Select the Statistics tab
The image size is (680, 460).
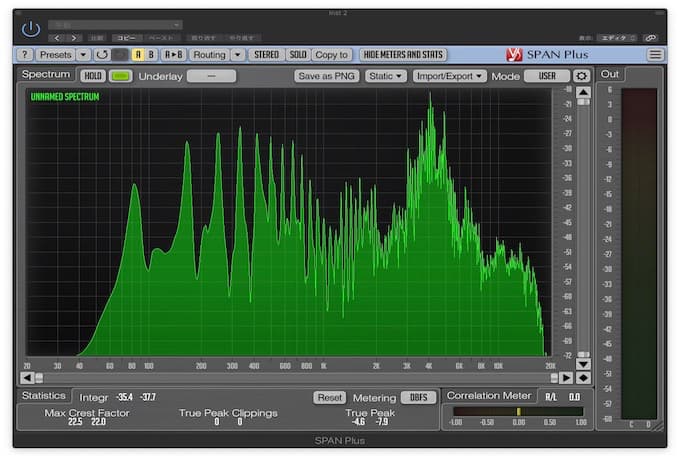pos(44,396)
